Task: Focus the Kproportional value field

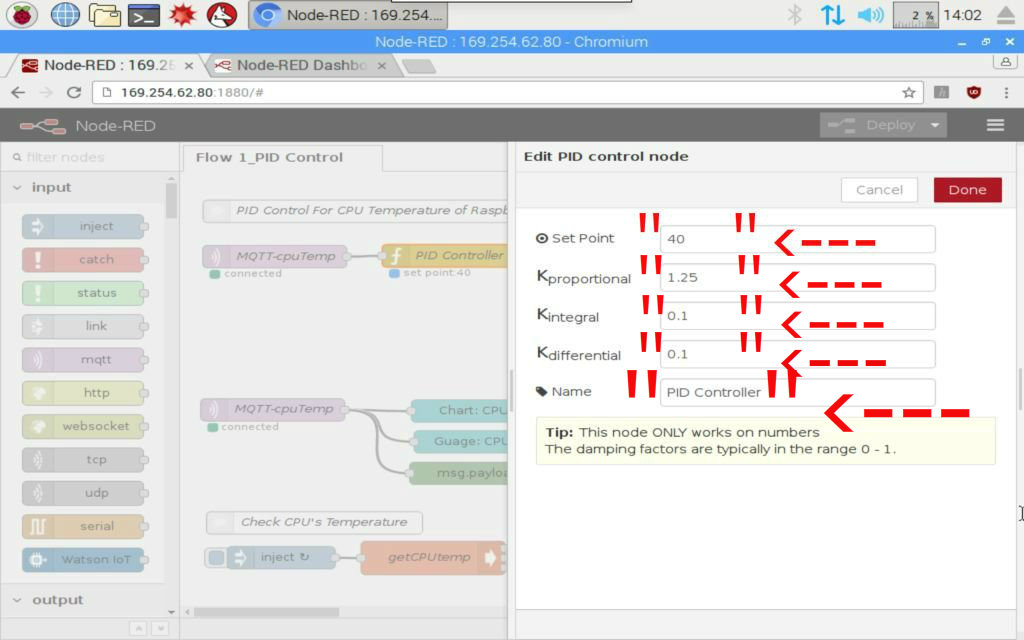Action: coord(797,277)
